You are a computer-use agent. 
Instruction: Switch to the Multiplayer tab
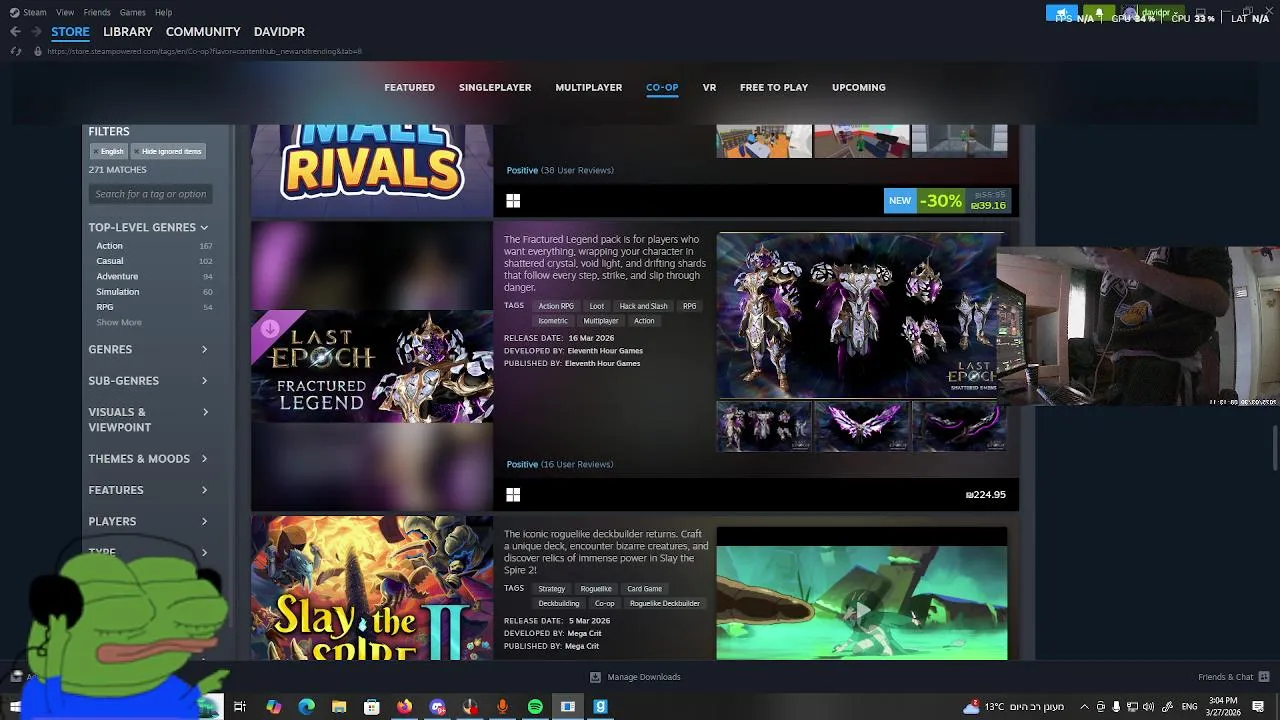coord(589,87)
